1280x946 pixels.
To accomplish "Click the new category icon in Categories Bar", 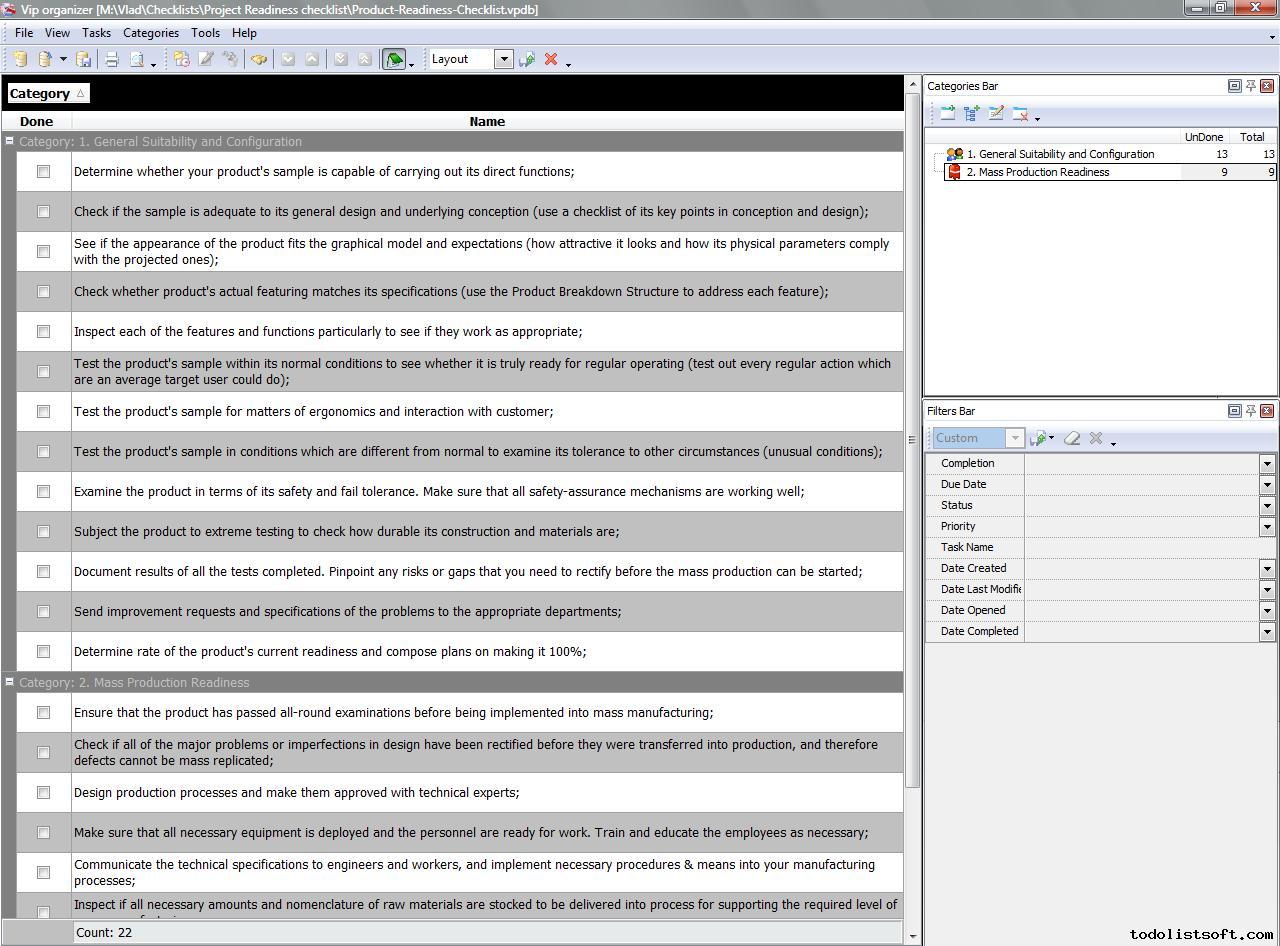I will click(x=947, y=114).
